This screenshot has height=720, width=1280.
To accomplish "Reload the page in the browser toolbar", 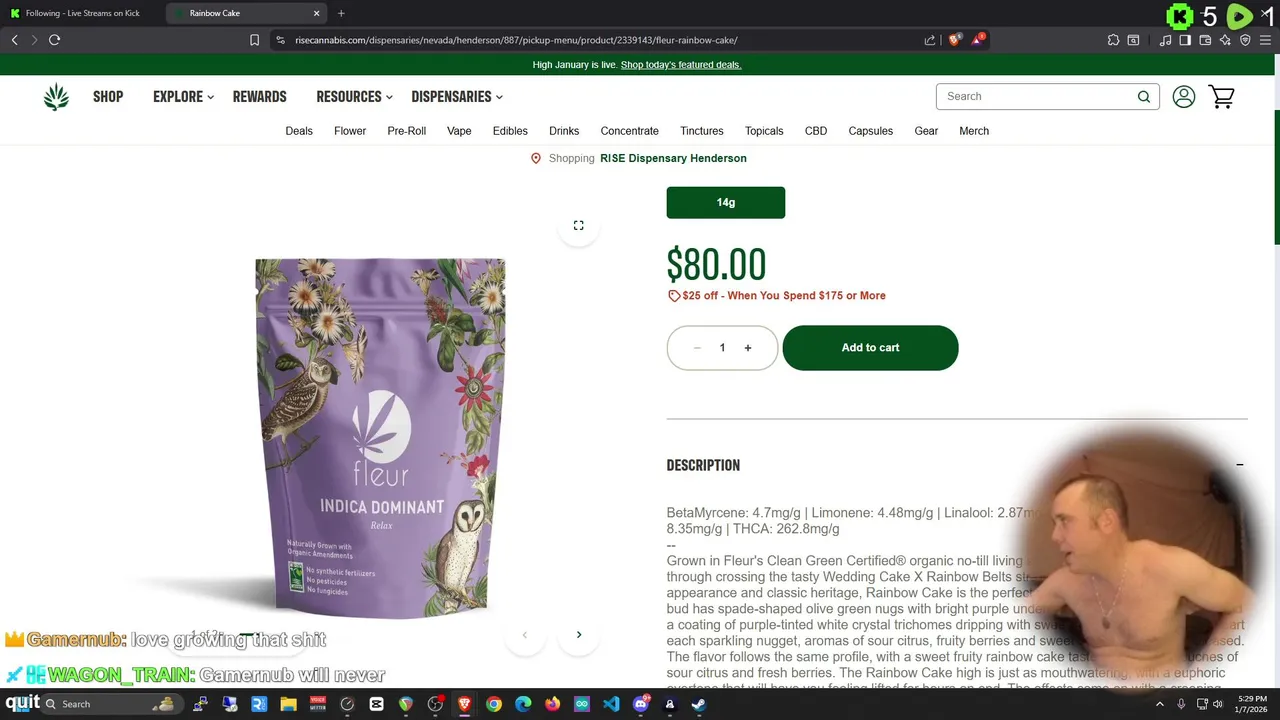I will click(54, 40).
